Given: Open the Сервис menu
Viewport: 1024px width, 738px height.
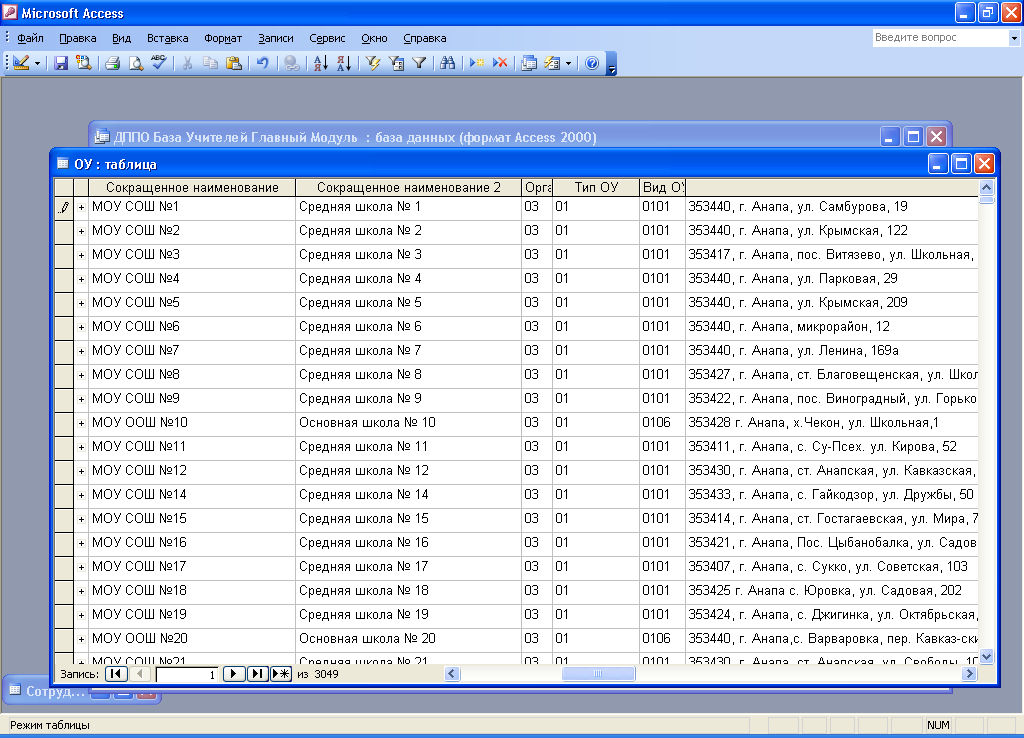Looking at the screenshot, I should [327, 38].
